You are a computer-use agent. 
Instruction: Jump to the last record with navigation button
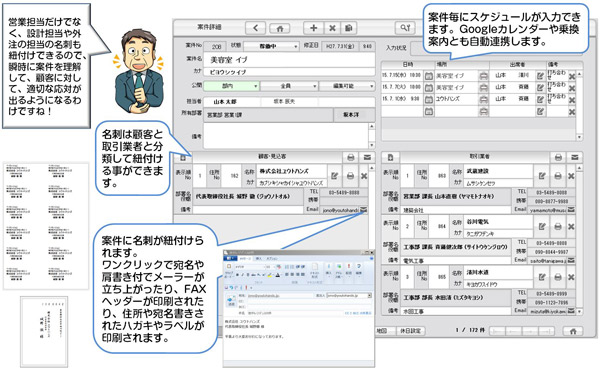[547, 331]
